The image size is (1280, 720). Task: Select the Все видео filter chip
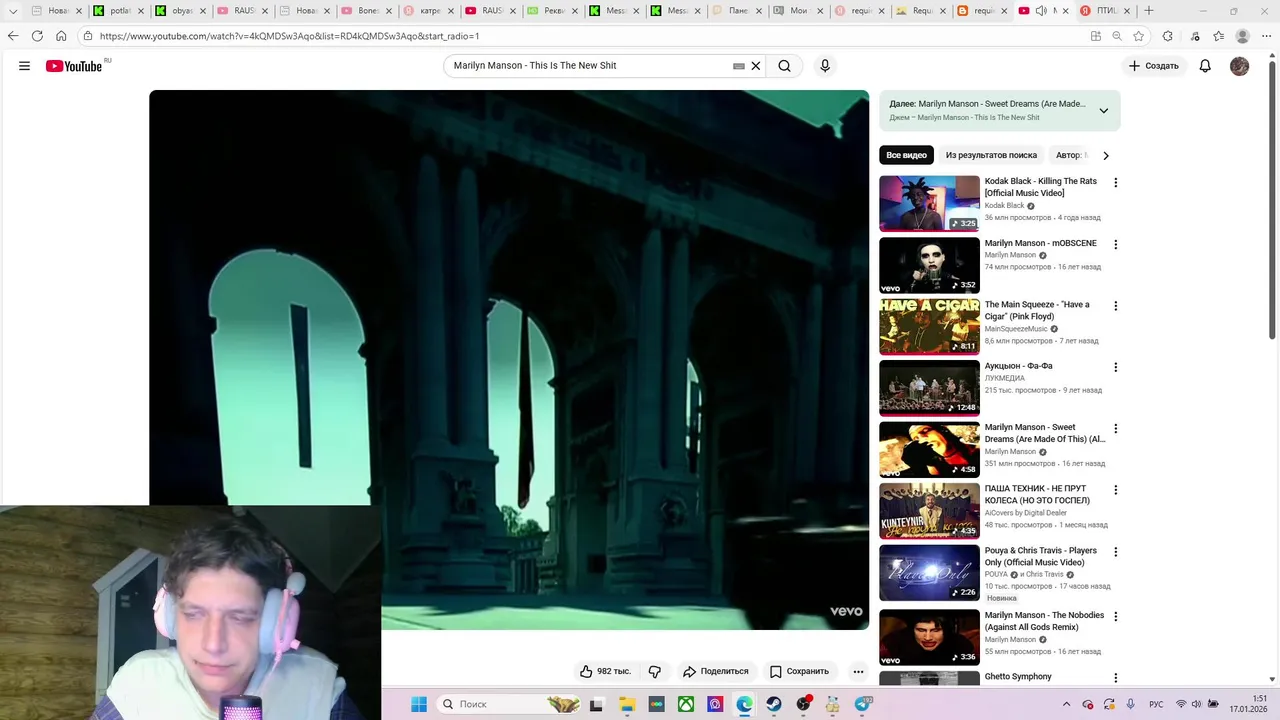pos(907,155)
